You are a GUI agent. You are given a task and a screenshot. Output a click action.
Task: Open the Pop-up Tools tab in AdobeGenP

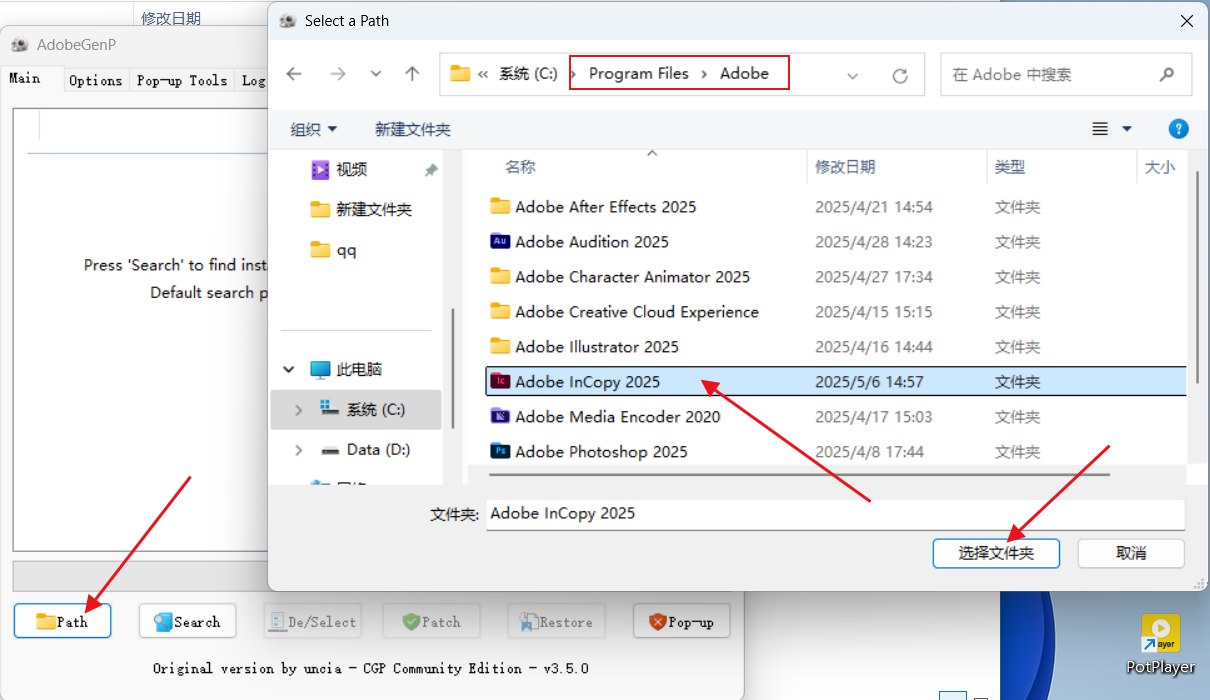point(182,80)
